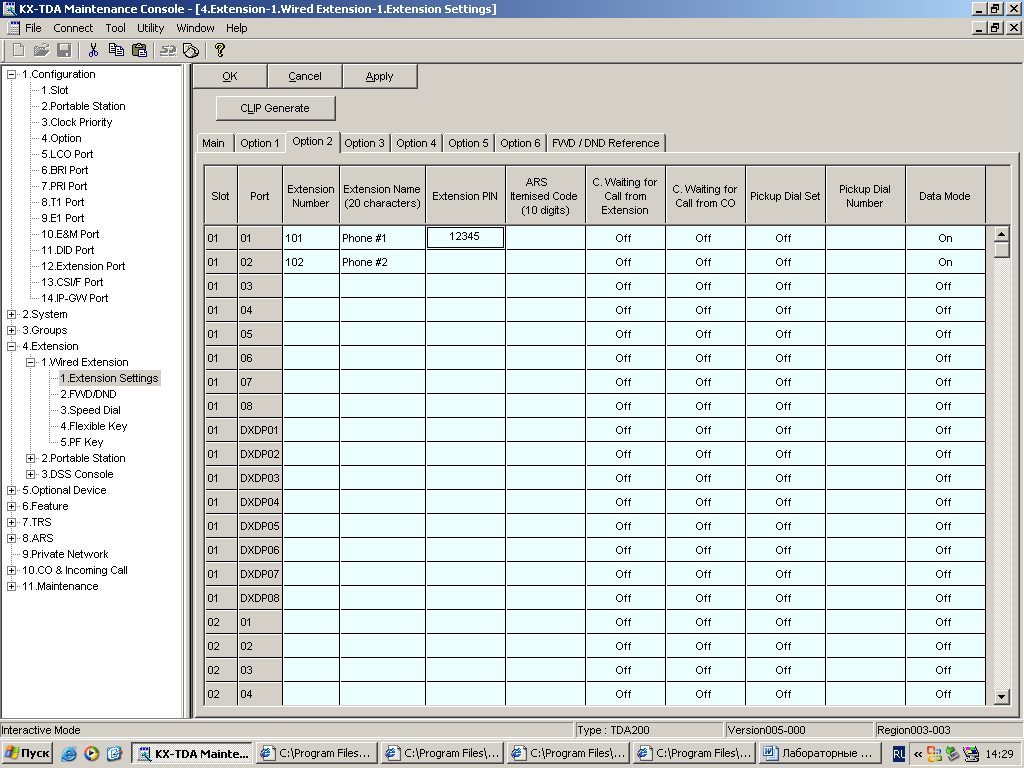Click the Extension PIN field showing 12345

[x=465, y=237]
